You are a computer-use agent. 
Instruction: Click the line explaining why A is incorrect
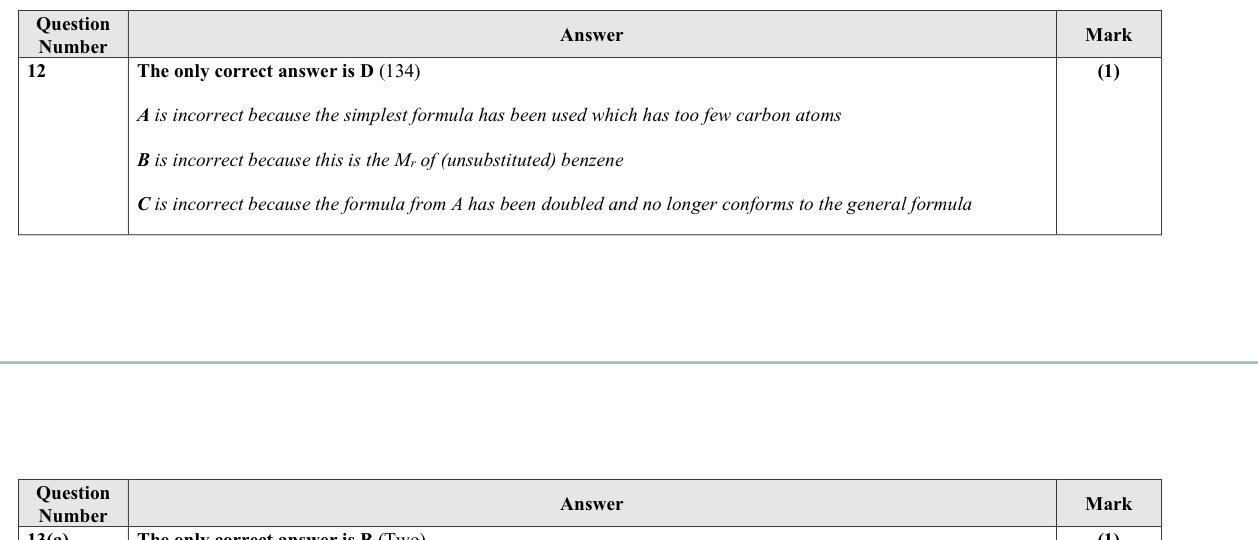pos(489,116)
